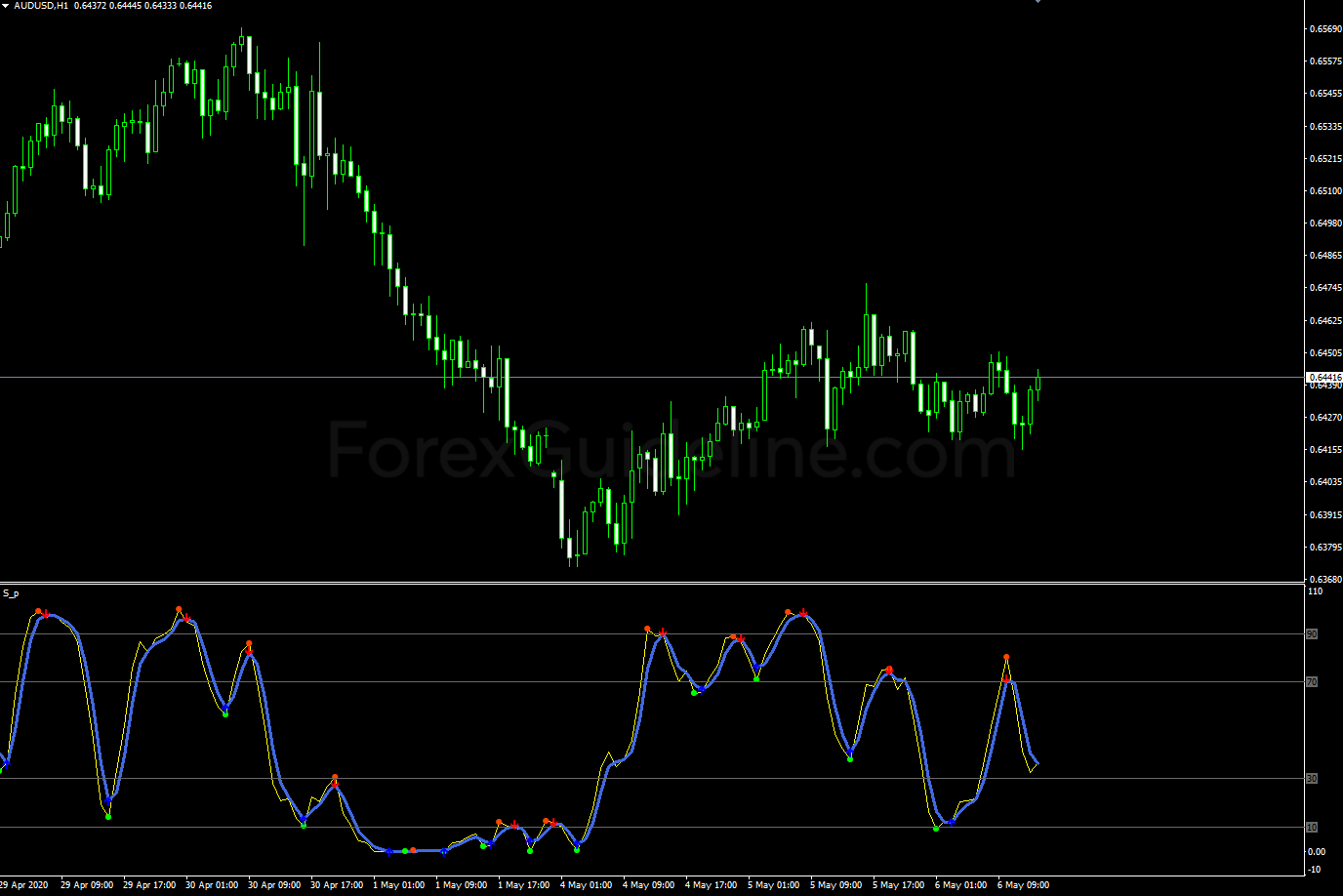Click price scale value 0.65100

(1324, 191)
